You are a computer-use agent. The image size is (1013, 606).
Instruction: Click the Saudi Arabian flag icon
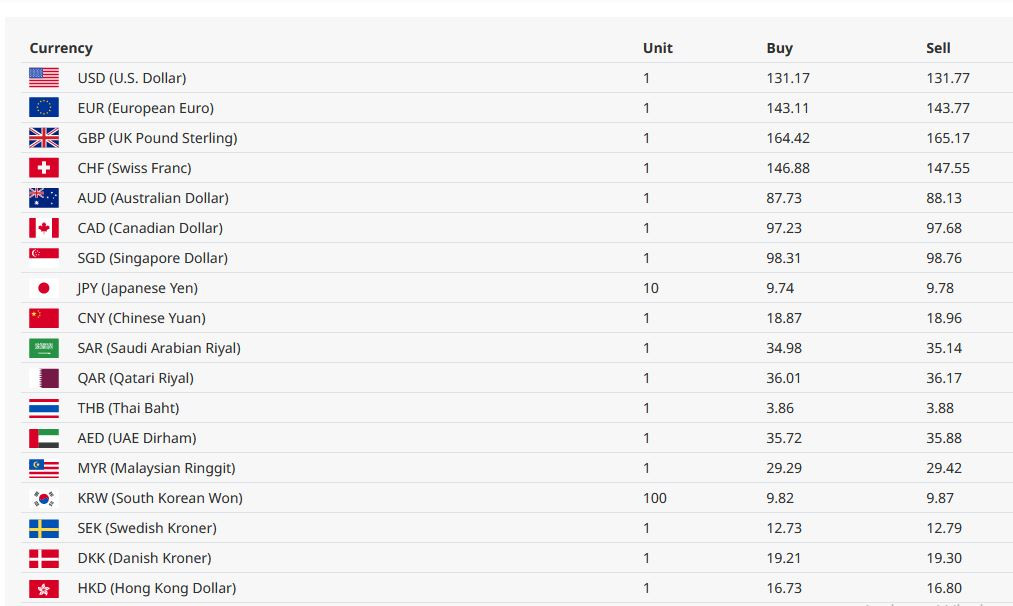[44, 348]
